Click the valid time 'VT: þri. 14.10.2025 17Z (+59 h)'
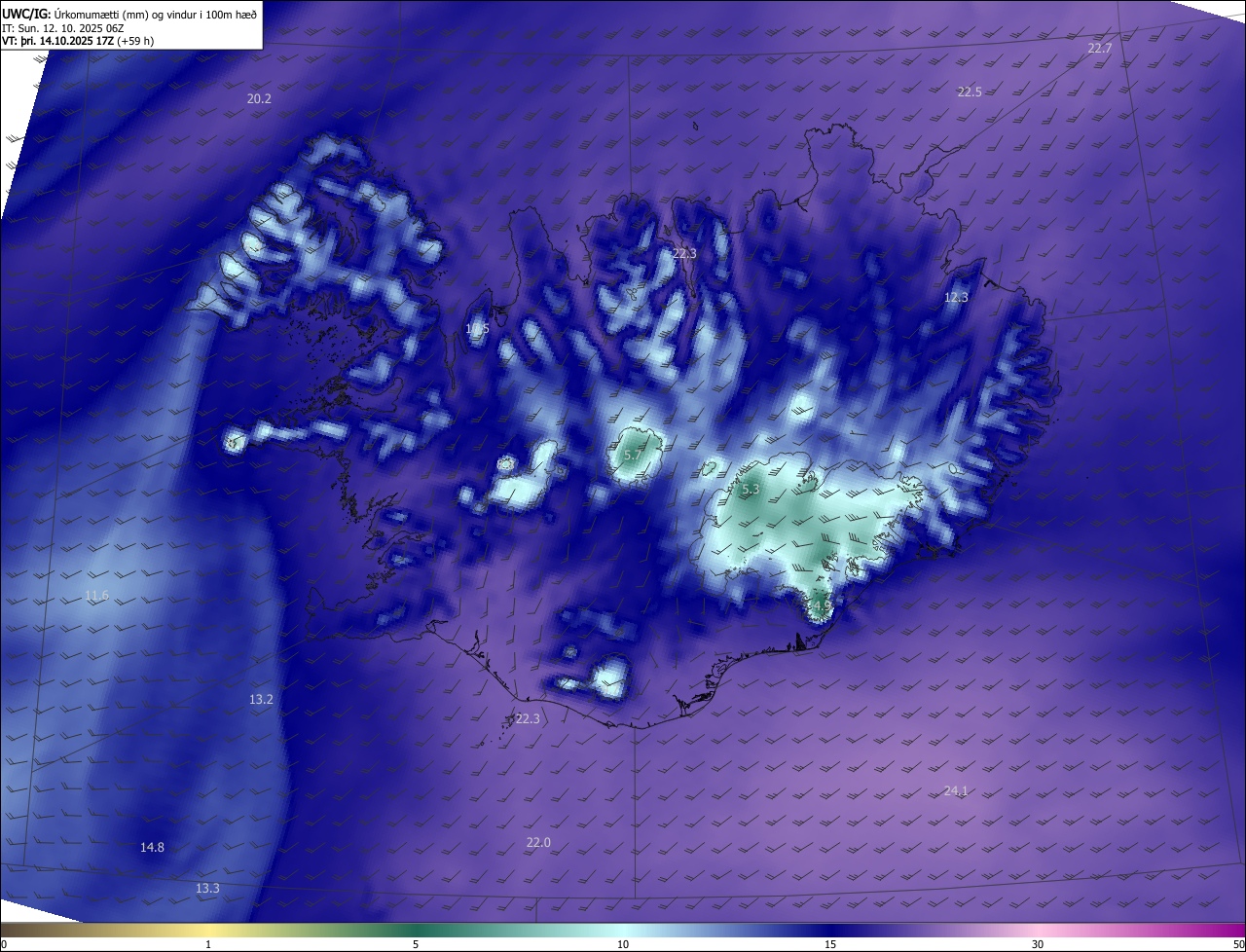This screenshot has width=1246, height=952. tap(78, 41)
